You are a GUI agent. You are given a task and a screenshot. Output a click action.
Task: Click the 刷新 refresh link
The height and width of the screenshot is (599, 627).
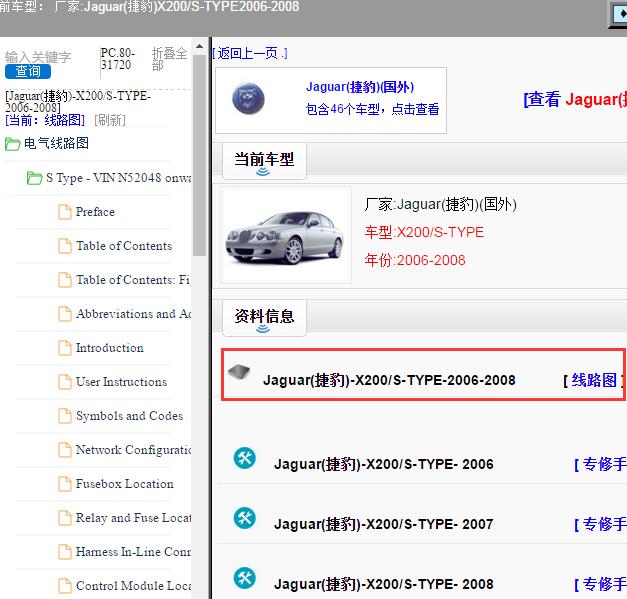(x=110, y=120)
